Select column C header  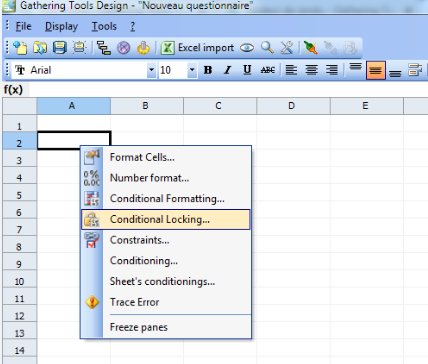pos(220,106)
